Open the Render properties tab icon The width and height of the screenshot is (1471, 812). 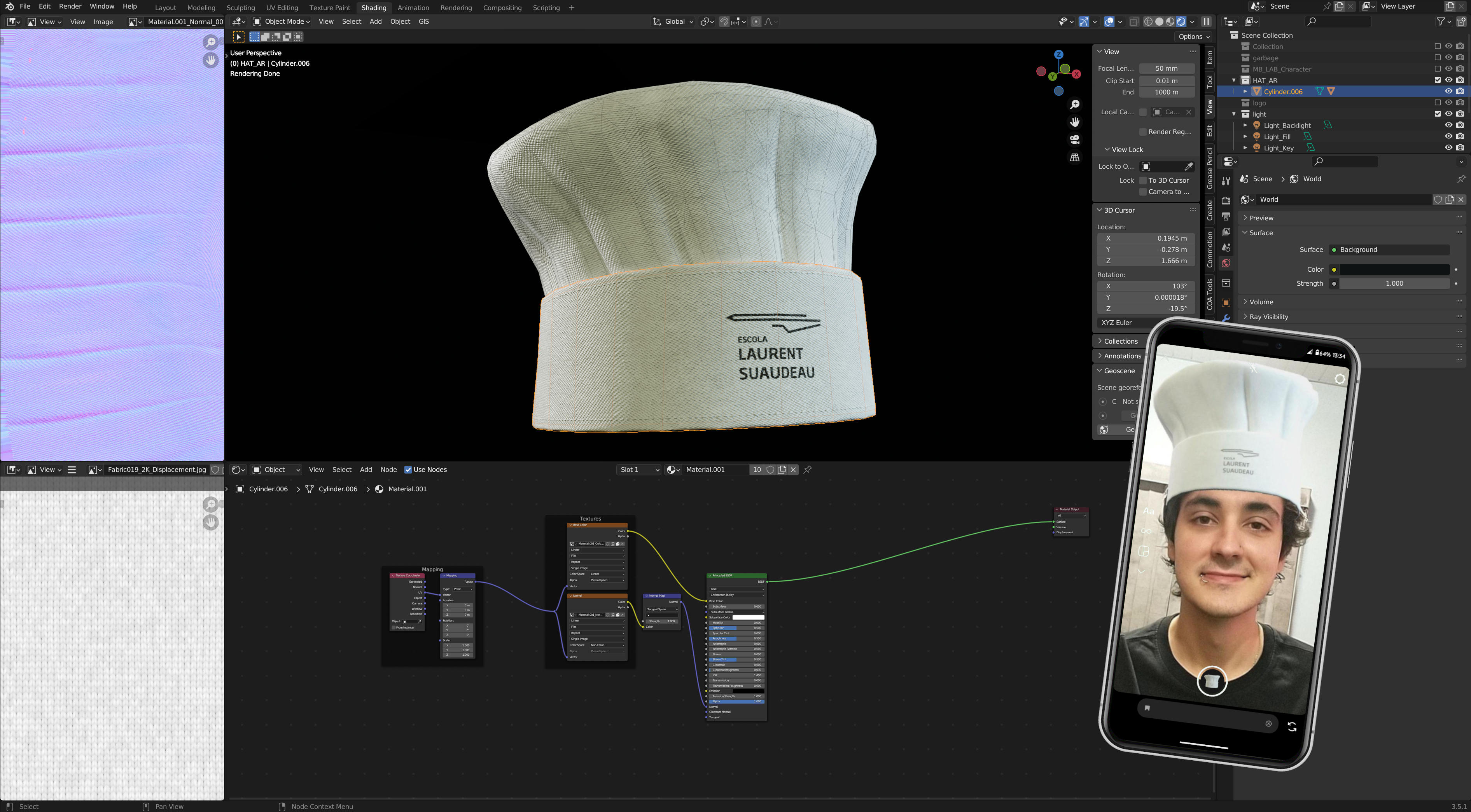click(1226, 201)
